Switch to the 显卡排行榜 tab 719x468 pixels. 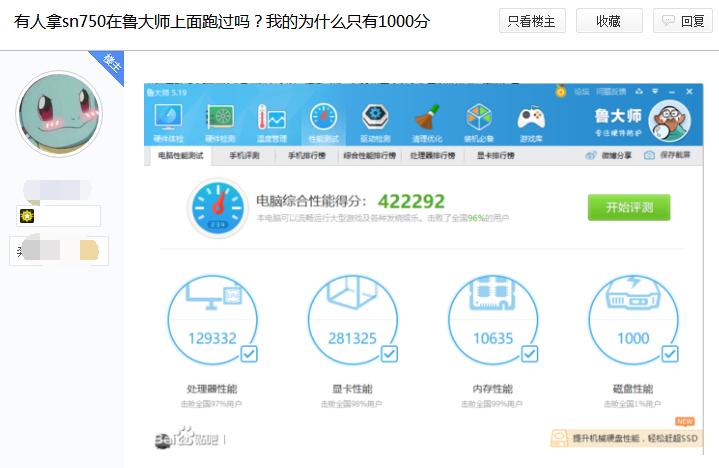click(496, 156)
